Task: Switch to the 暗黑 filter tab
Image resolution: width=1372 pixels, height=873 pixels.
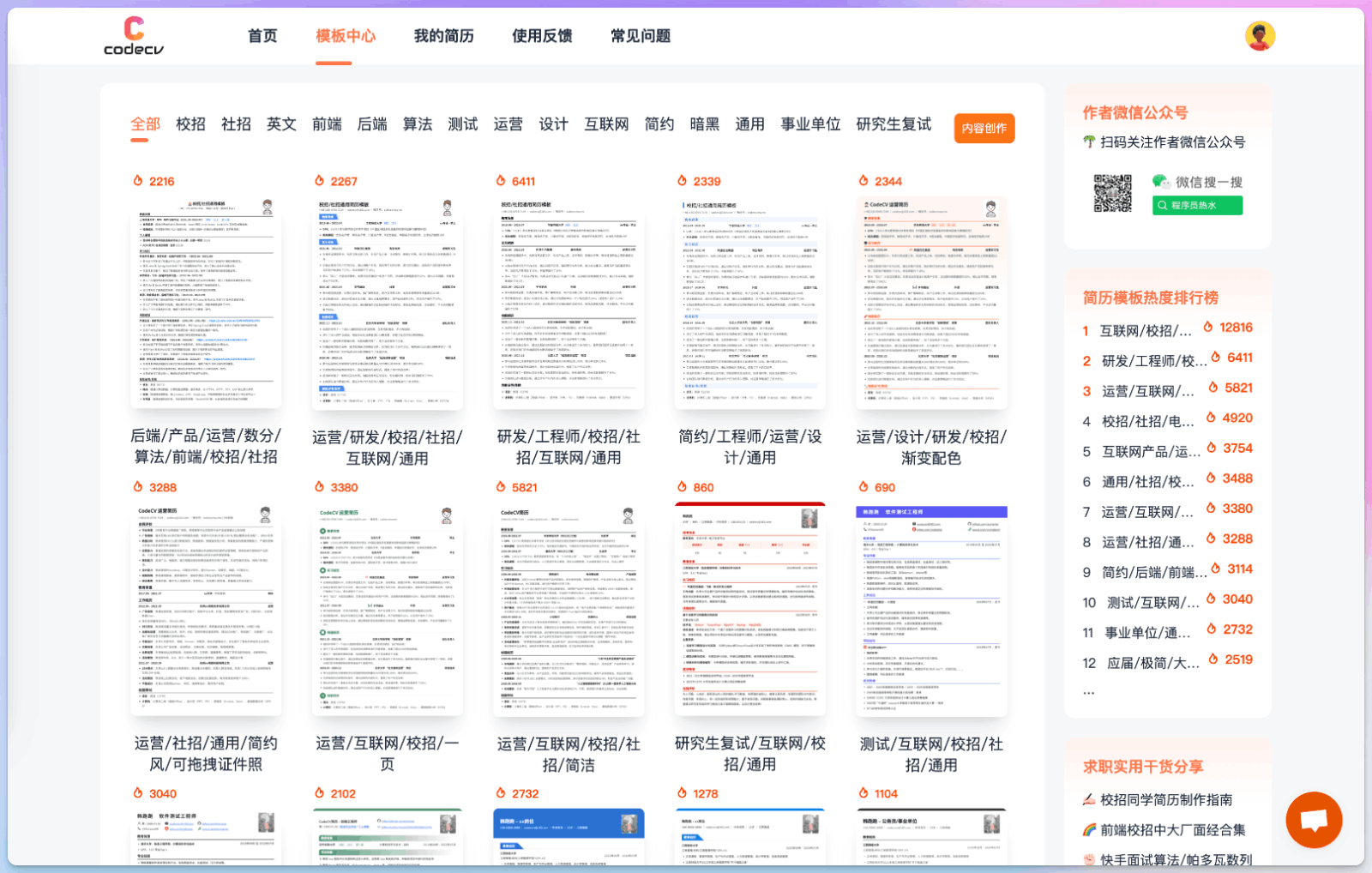Action: click(x=707, y=123)
